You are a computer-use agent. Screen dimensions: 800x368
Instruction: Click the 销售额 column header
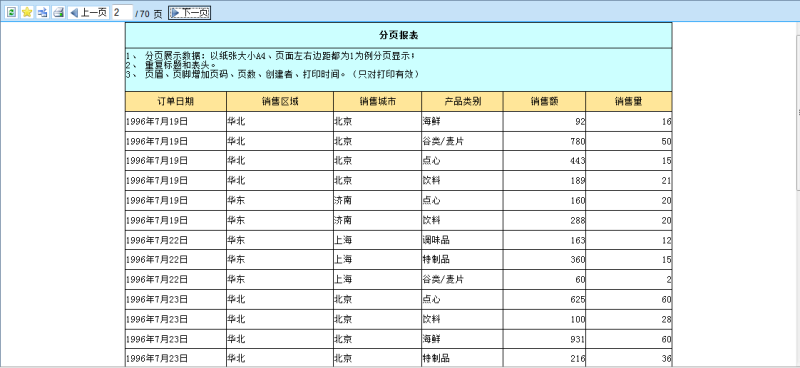pos(544,102)
